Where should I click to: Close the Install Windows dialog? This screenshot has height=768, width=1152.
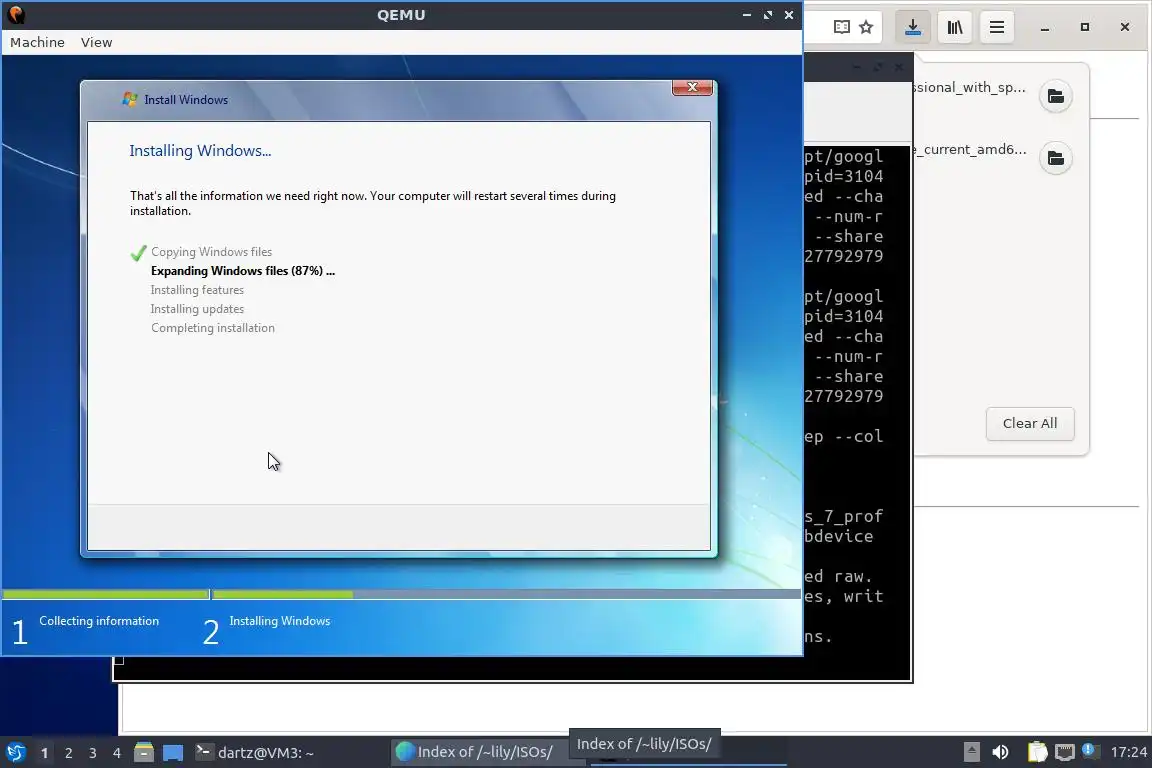(x=692, y=87)
